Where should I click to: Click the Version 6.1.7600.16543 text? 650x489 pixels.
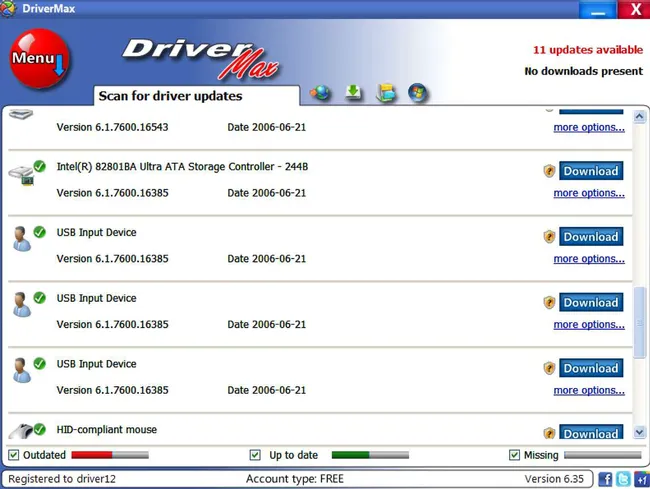[112, 127]
